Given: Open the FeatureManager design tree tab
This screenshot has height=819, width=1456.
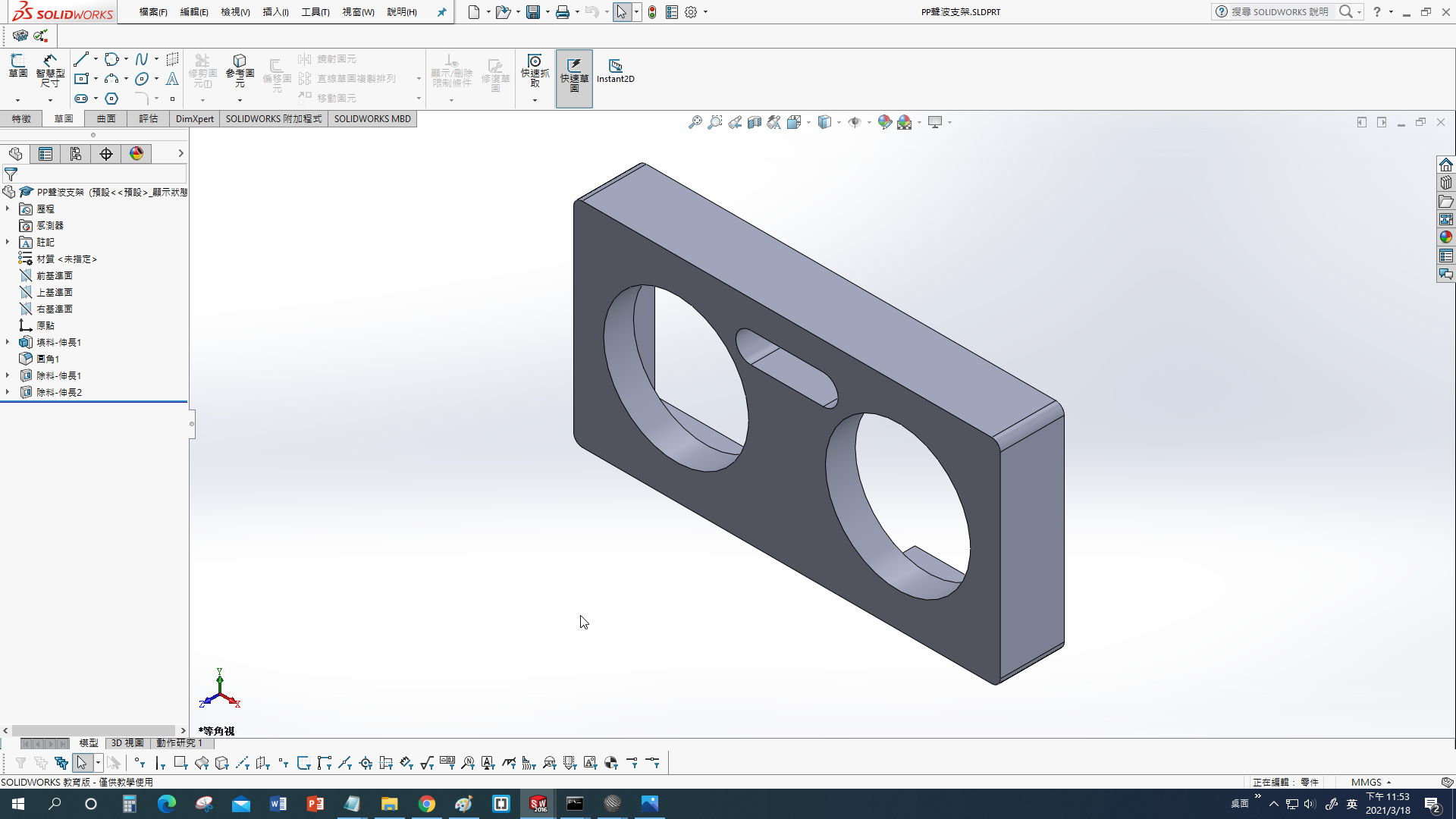Looking at the screenshot, I should [x=15, y=154].
